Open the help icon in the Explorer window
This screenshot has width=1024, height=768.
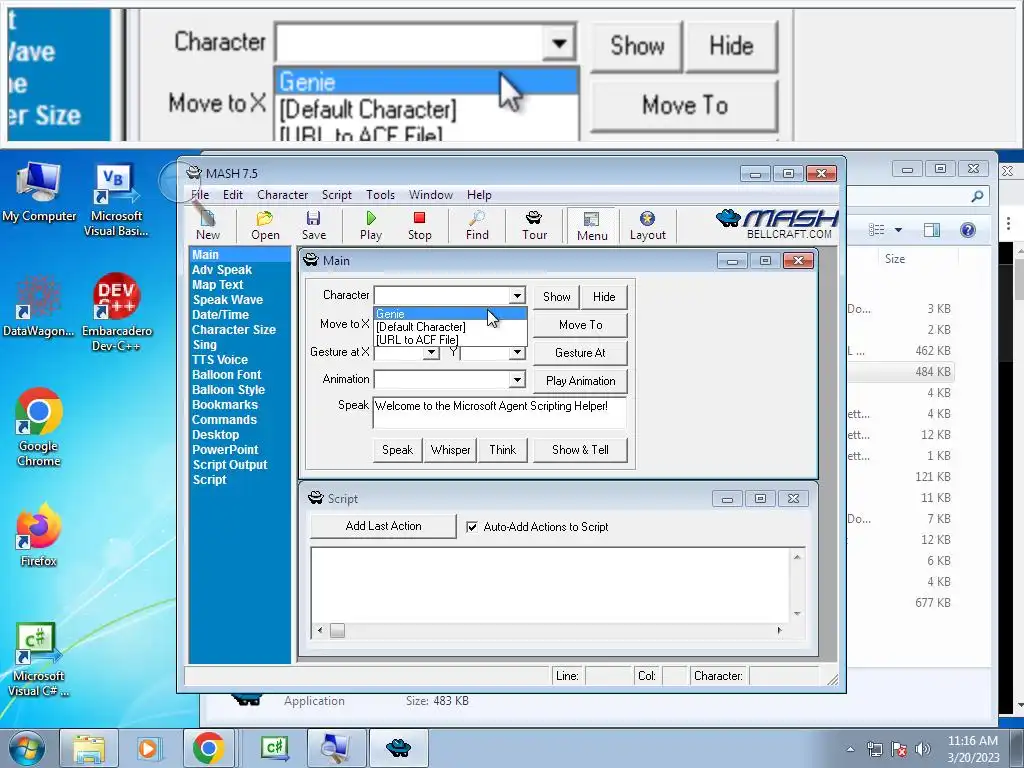click(x=968, y=229)
